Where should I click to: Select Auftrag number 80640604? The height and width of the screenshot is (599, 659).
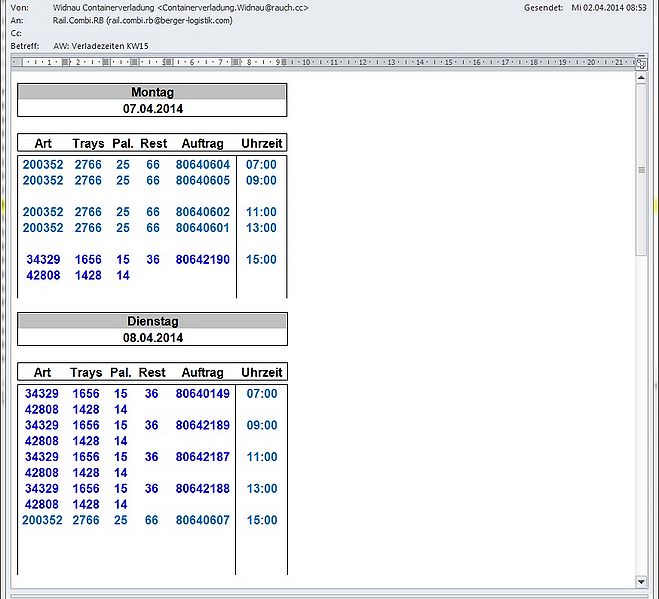point(203,164)
